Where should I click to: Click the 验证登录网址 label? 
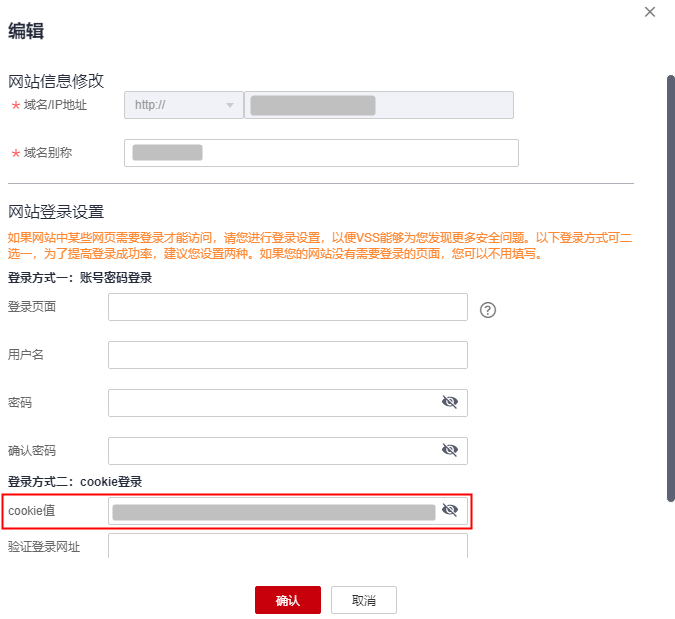[44, 546]
